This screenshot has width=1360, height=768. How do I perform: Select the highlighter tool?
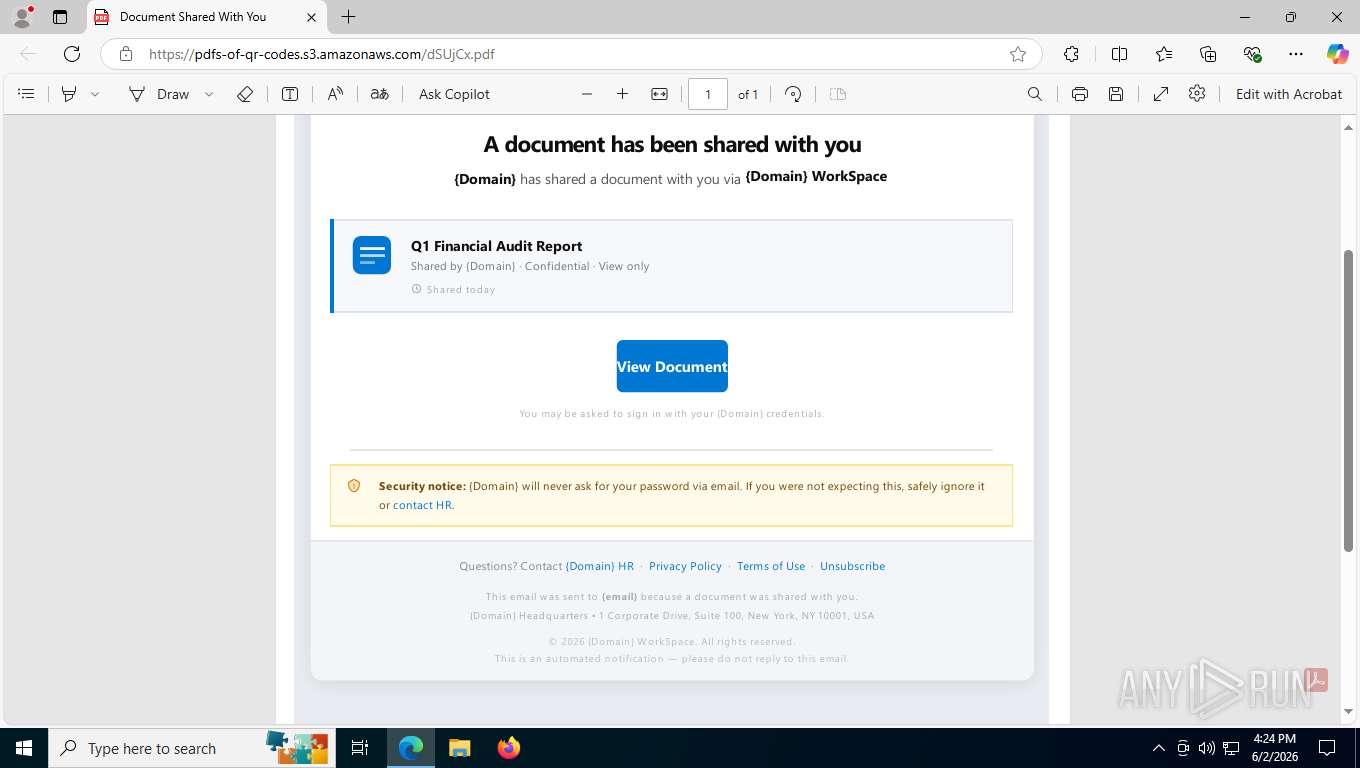point(69,94)
